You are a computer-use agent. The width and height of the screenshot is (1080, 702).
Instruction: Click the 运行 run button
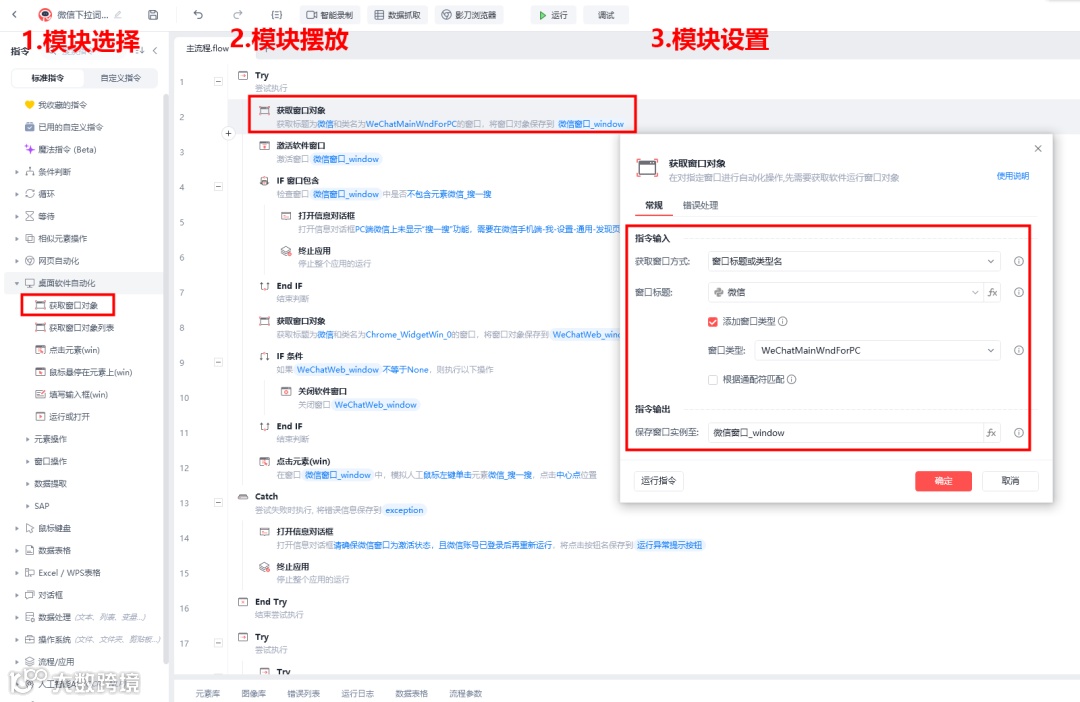point(554,14)
